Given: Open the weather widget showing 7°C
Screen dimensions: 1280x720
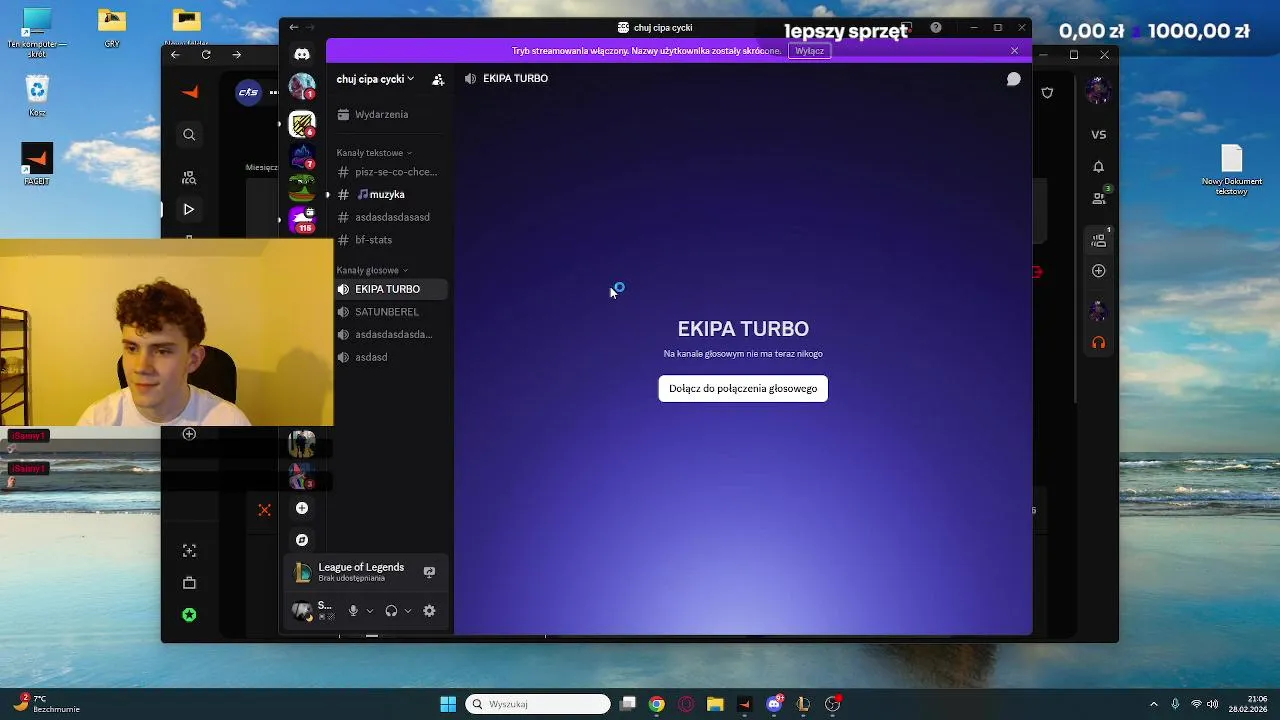Looking at the screenshot, I should pos(46,704).
